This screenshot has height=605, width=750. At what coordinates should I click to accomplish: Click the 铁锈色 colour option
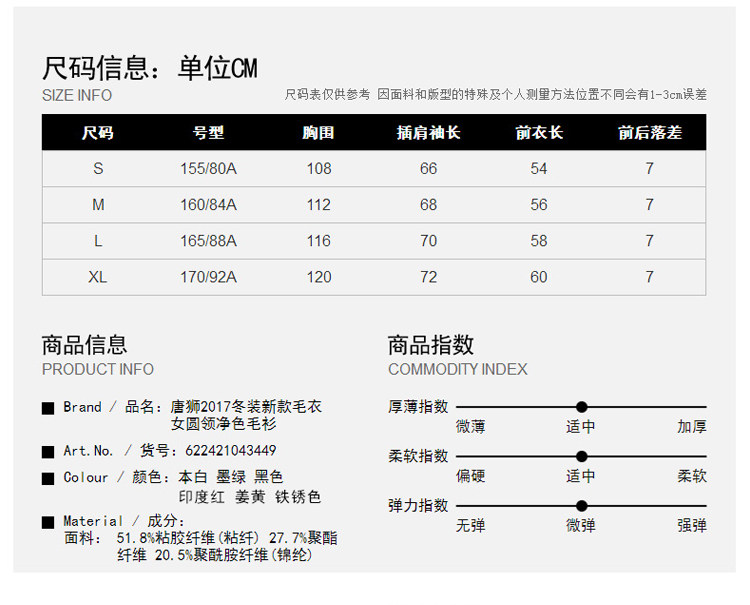(x=298, y=497)
